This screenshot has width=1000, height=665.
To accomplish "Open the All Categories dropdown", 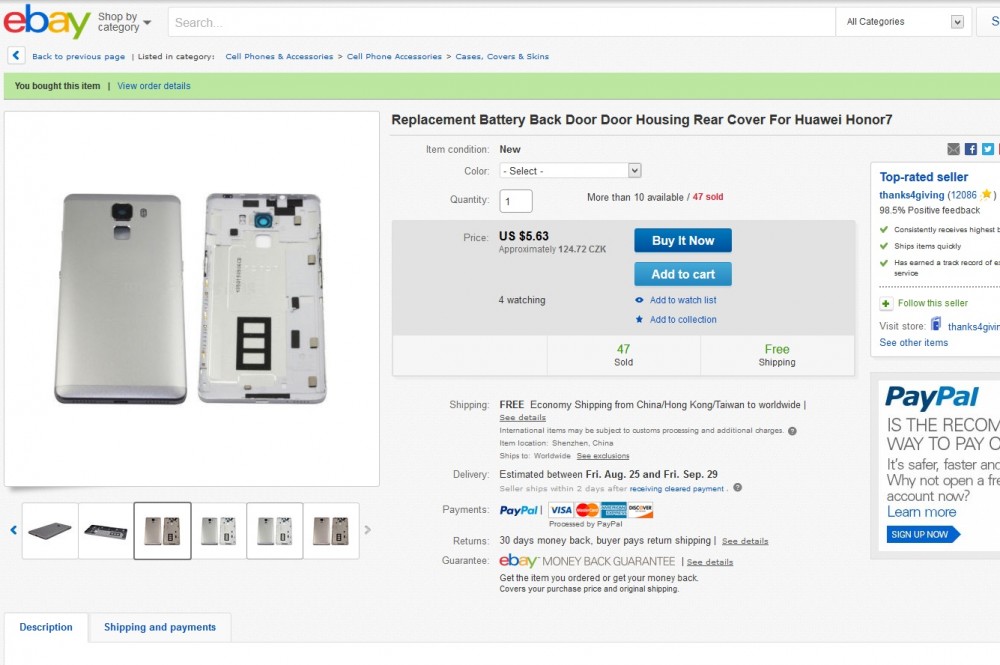I will click(904, 22).
